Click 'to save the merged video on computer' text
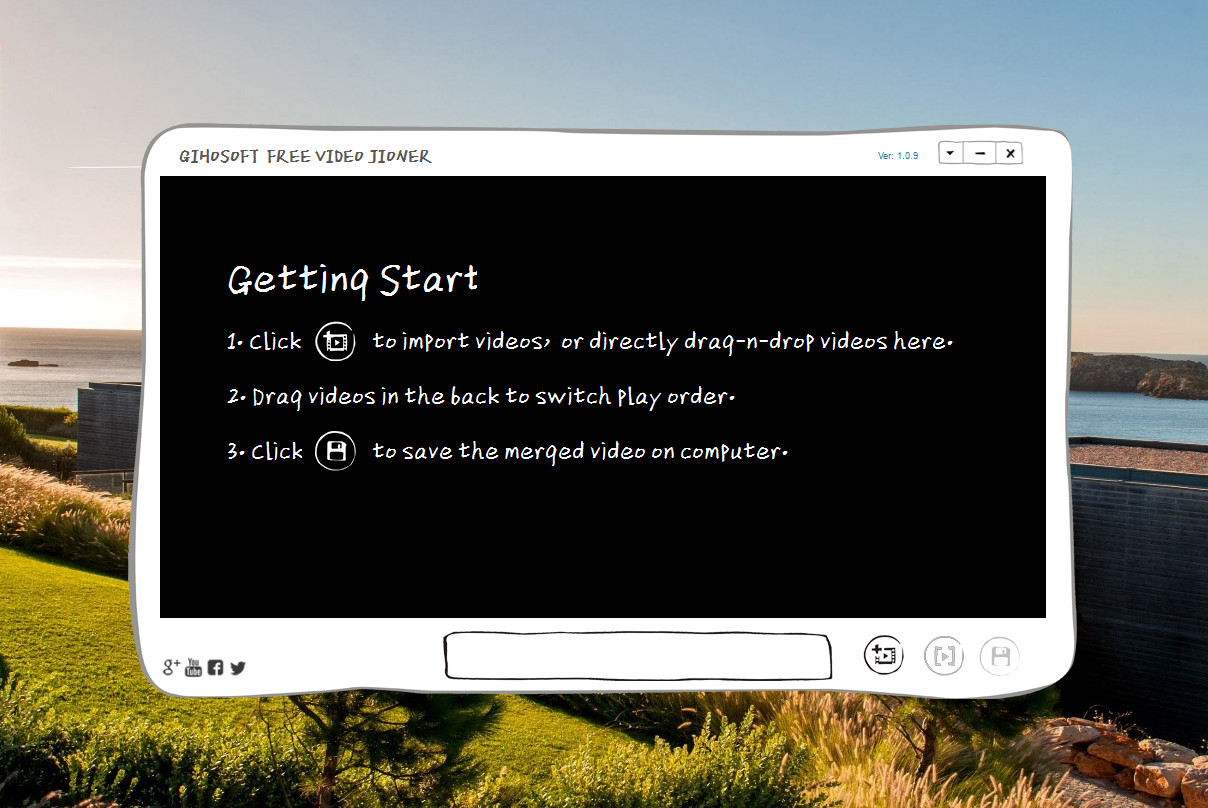Viewport: 1208px width, 808px height. point(581,452)
